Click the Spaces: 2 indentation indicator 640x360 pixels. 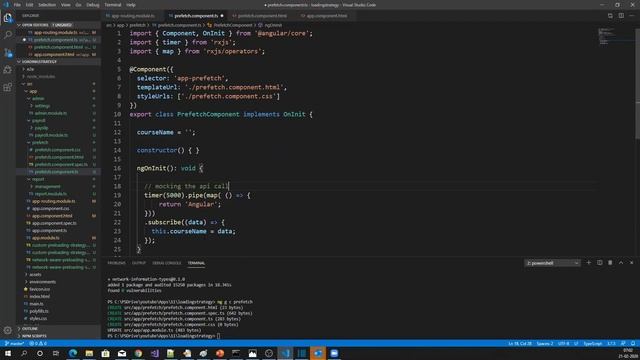pyautogui.click(x=544, y=343)
